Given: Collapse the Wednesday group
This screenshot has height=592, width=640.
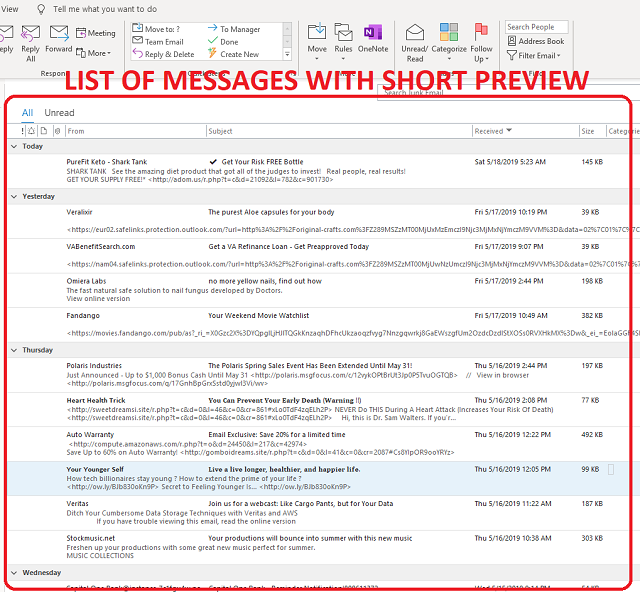Looking at the screenshot, I should (x=14, y=572).
